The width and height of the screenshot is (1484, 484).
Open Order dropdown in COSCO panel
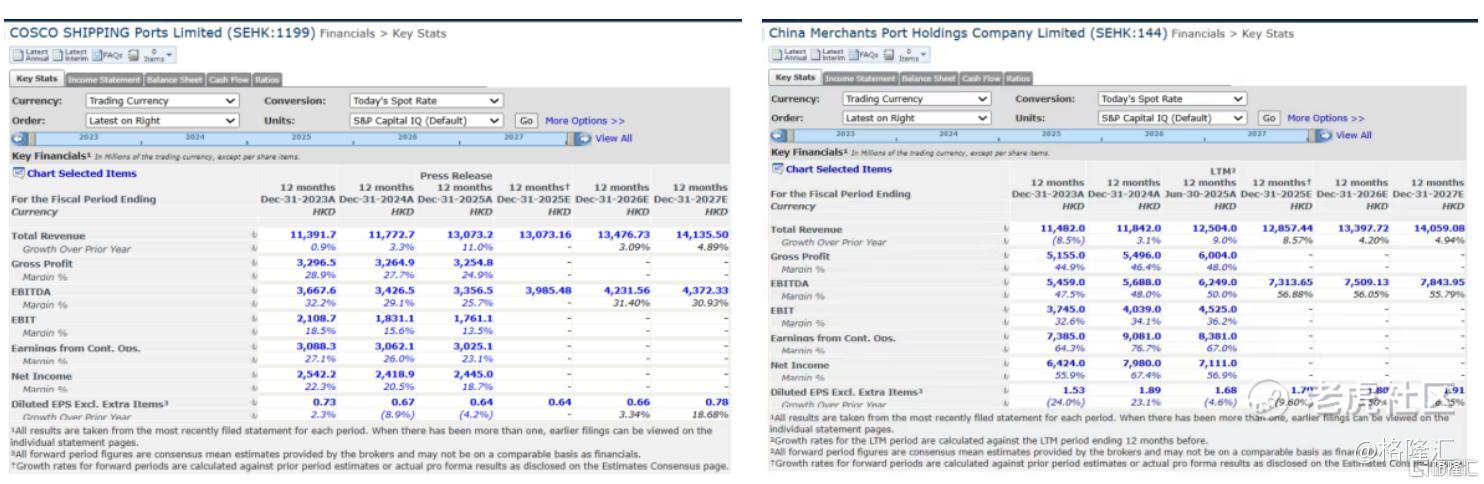tap(162, 120)
